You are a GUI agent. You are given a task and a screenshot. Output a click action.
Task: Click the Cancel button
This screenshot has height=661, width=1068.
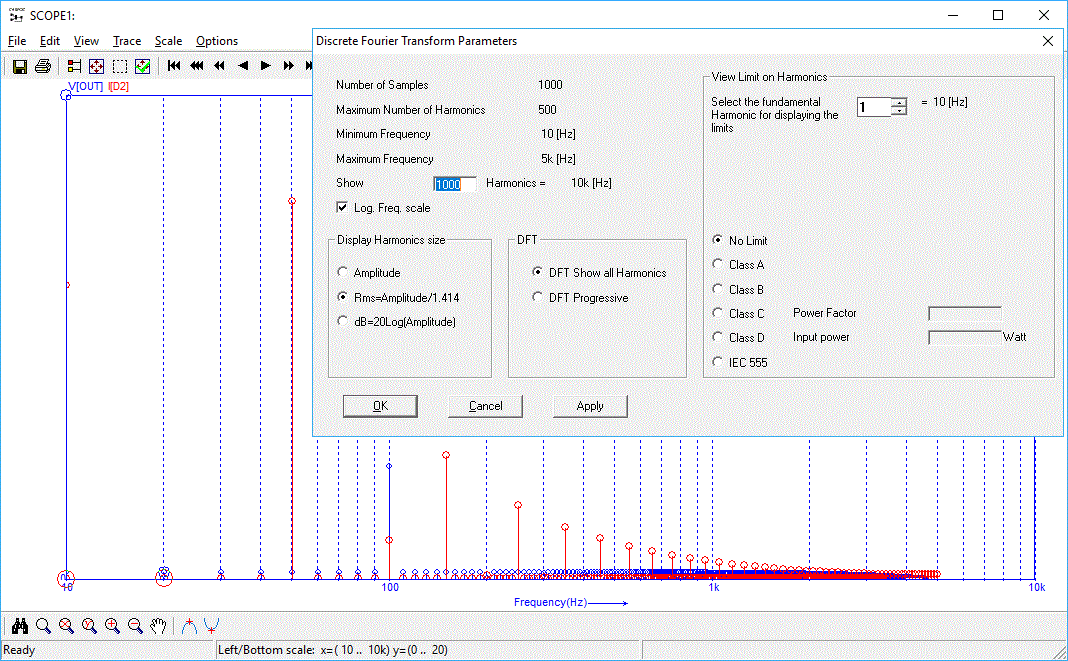(486, 406)
